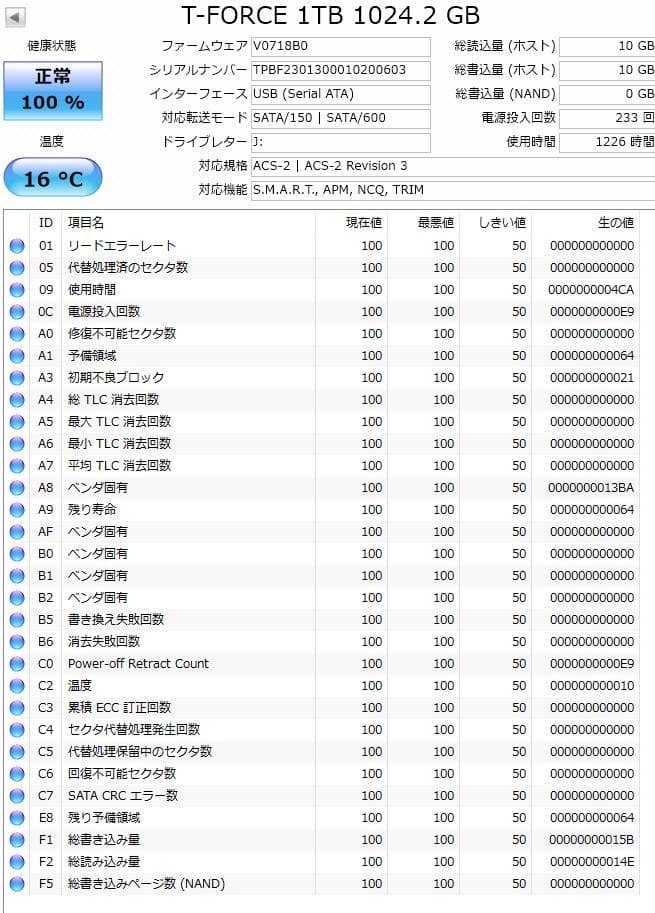Viewport: 655px width, 913px height.
Task: Click the drive letter field J:
Action: tap(341, 141)
